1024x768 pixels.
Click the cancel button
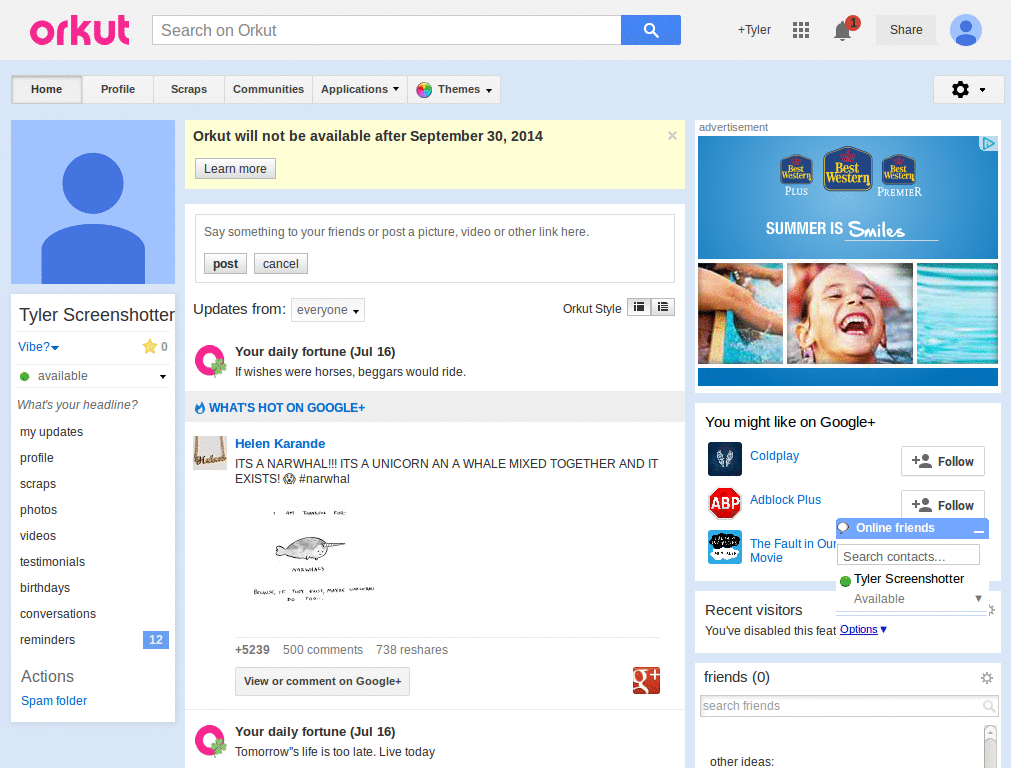(281, 264)
